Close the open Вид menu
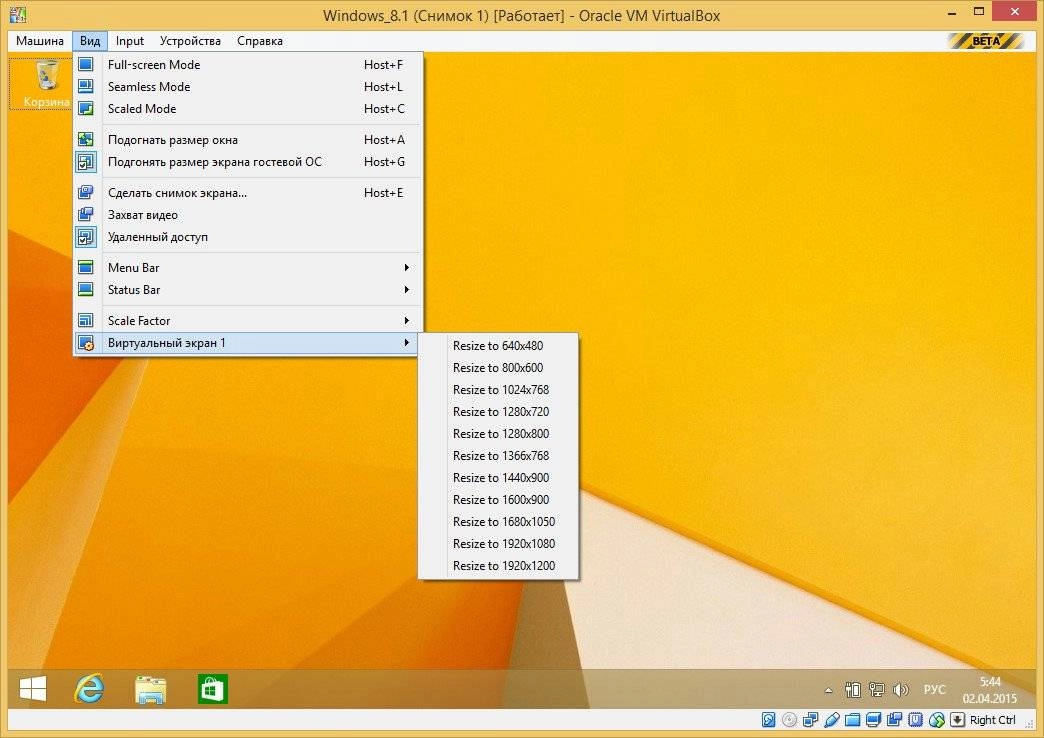1044x738 pixels. click(90, 41)
